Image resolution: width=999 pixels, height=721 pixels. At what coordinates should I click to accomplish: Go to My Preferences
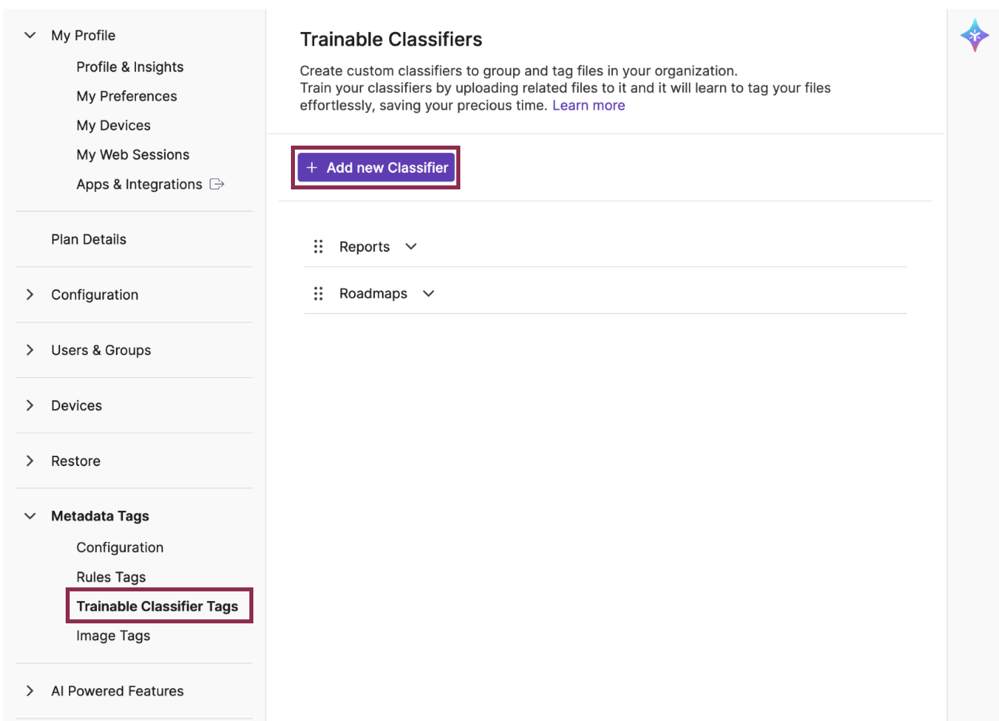(x=127, y=96)
